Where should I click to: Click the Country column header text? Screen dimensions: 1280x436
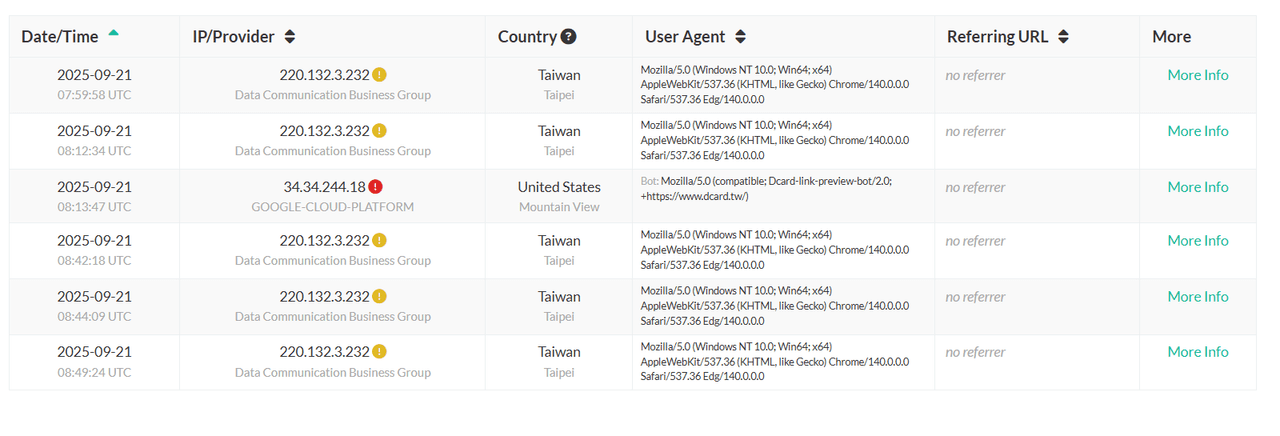pyautogui.click(x=527, y=37)
